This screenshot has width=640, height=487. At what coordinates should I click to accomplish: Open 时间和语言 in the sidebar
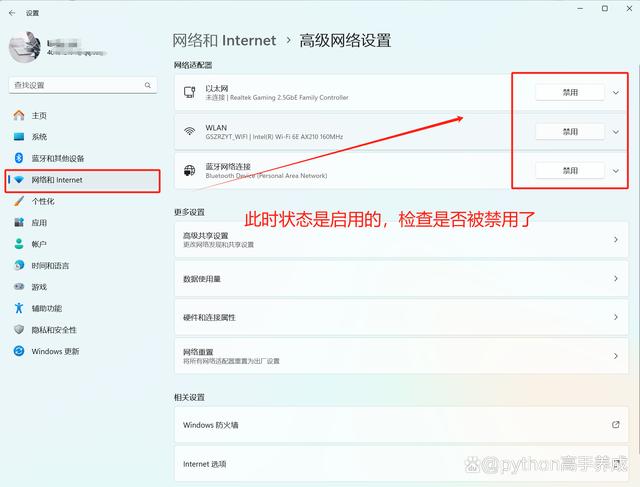click(x=83, y=266)
